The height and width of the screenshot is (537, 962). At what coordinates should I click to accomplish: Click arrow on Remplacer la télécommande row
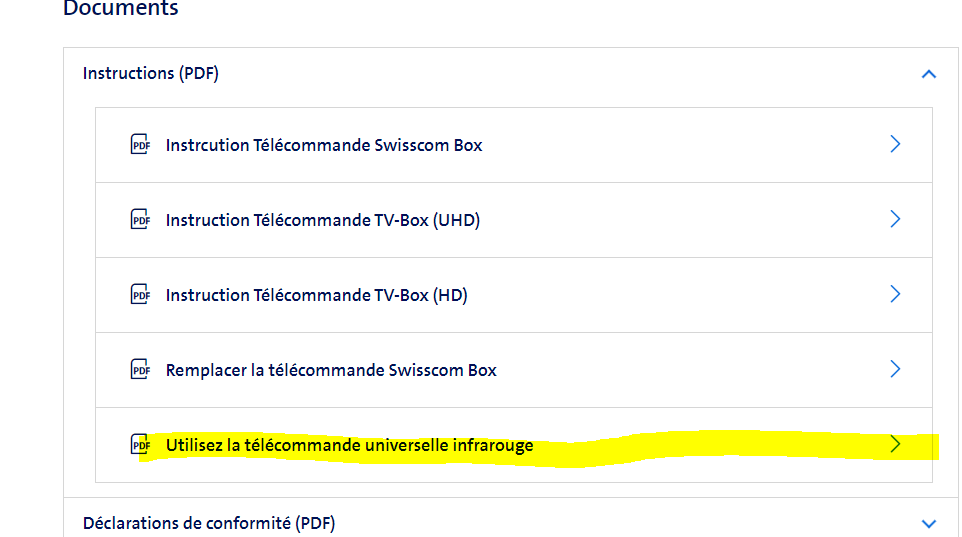pyautogui.click(x=895, y=369)
